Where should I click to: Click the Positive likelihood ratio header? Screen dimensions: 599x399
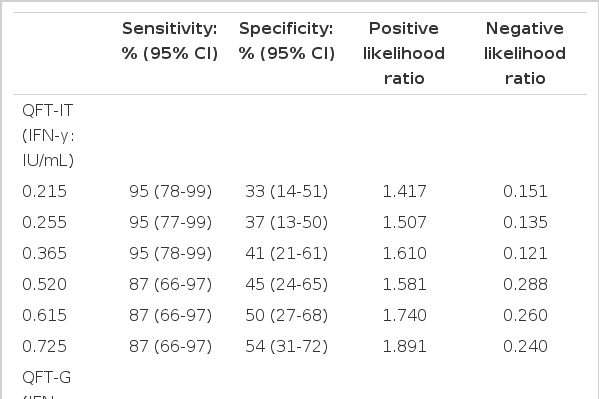point(404,53)
